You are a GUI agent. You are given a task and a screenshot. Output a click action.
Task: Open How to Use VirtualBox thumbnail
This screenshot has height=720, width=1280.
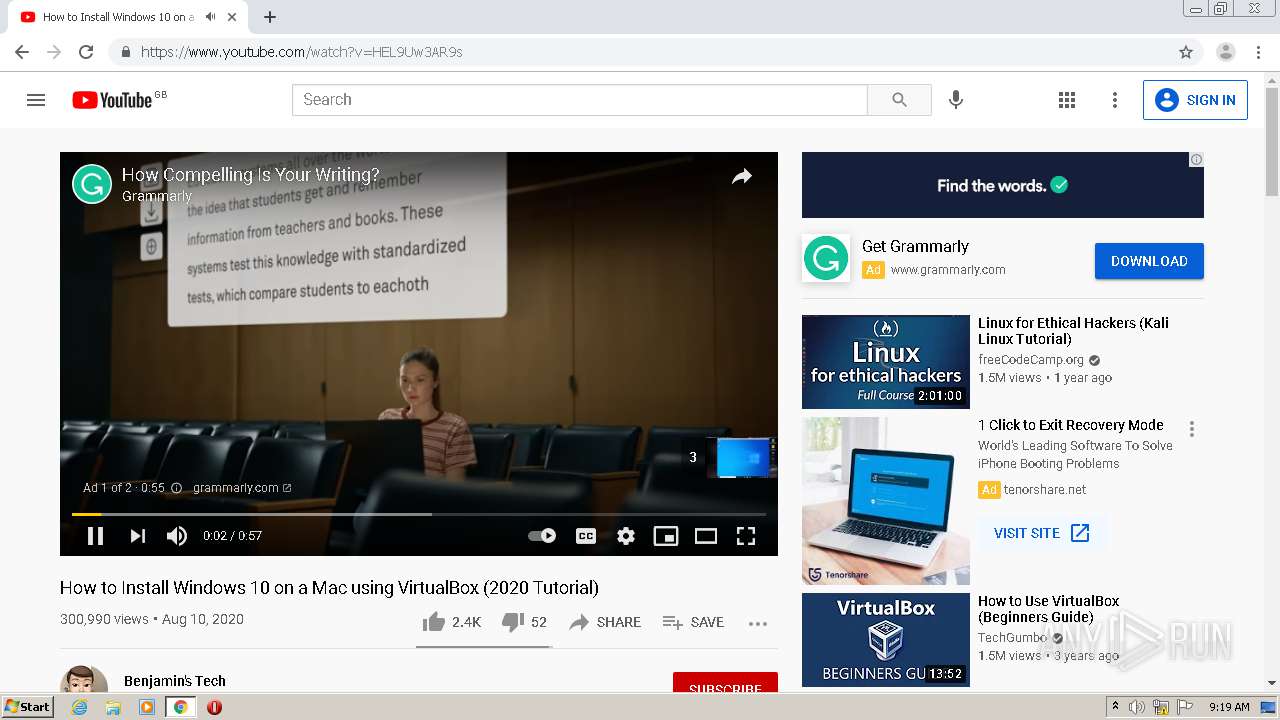point(886,640)
